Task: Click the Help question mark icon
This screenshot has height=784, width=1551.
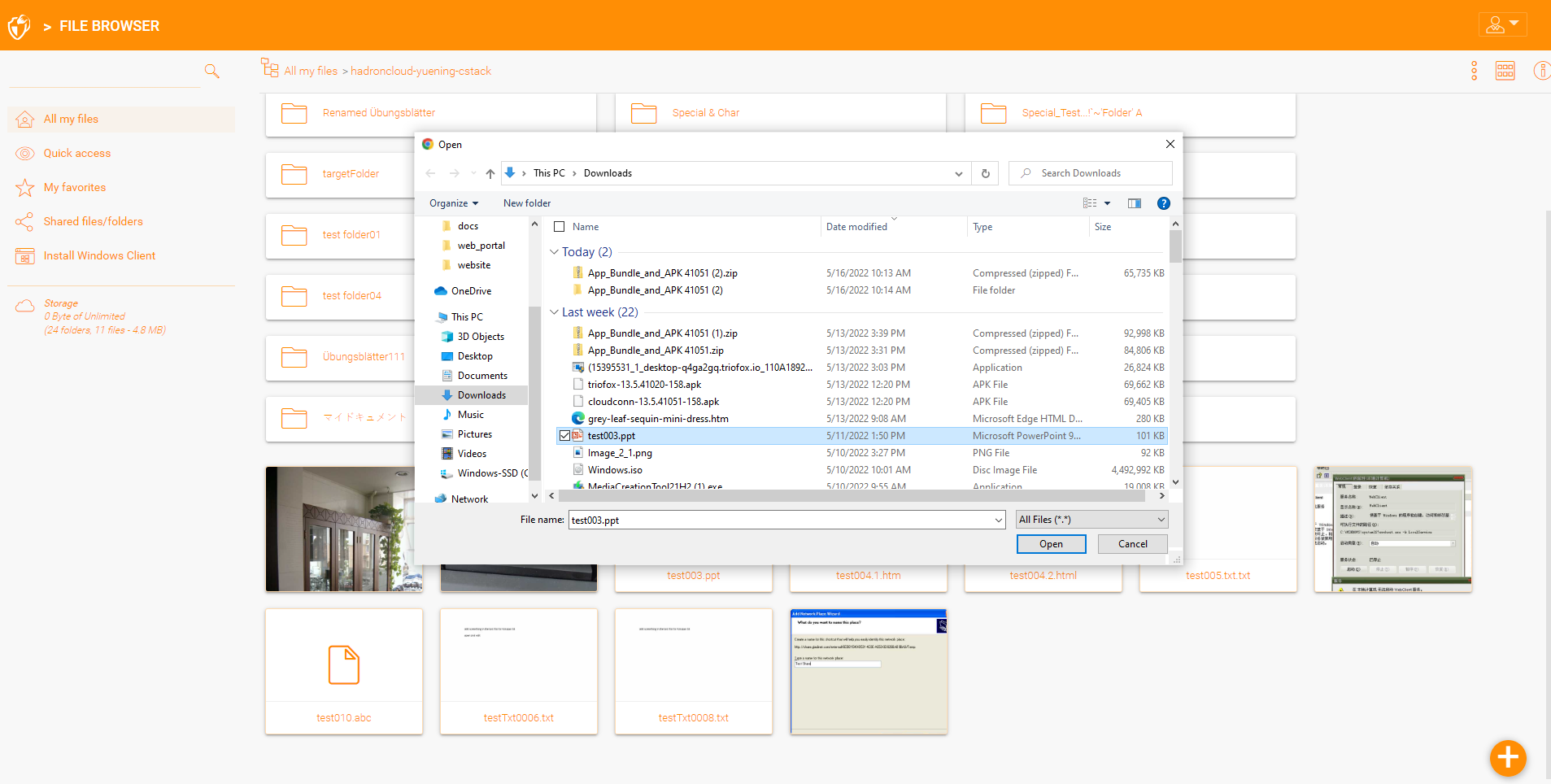Action: (1164, 203)
